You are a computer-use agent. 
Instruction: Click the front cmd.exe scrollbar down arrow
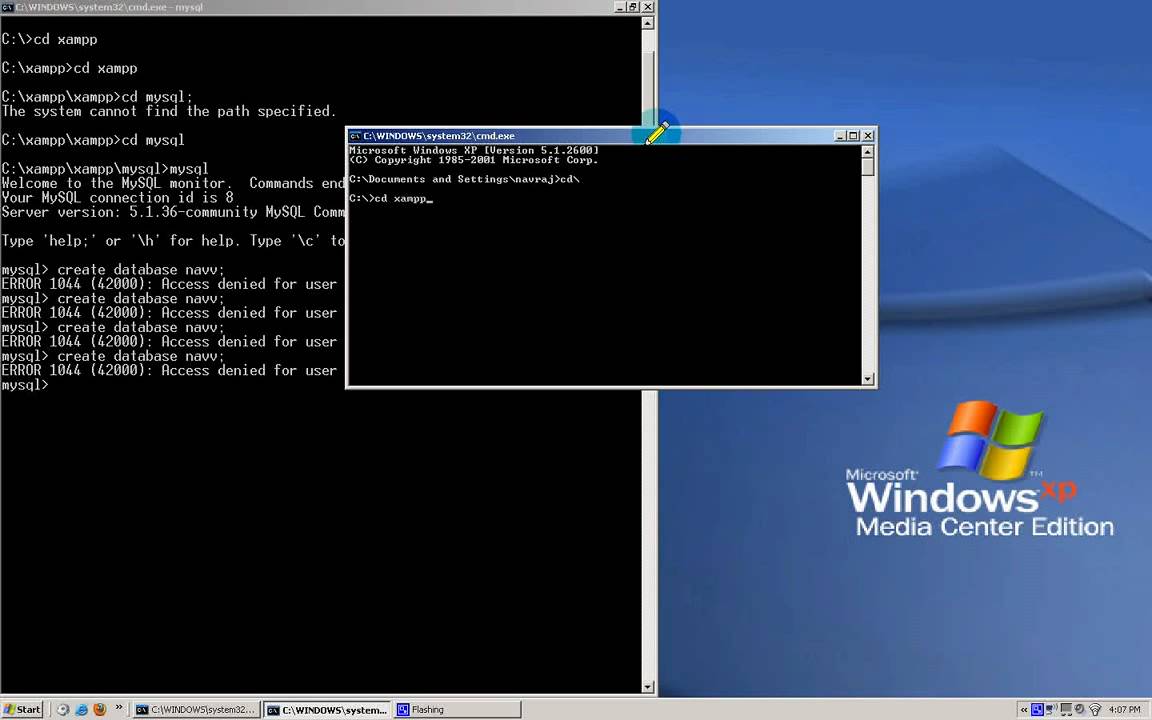pyautogui.click(x=868, y=378)
